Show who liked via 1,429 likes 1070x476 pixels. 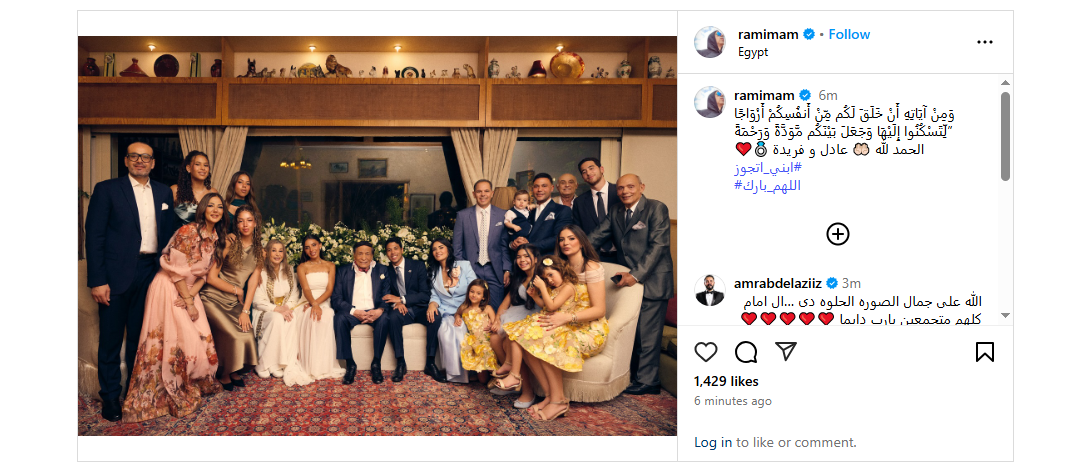(x=726, y=381)
